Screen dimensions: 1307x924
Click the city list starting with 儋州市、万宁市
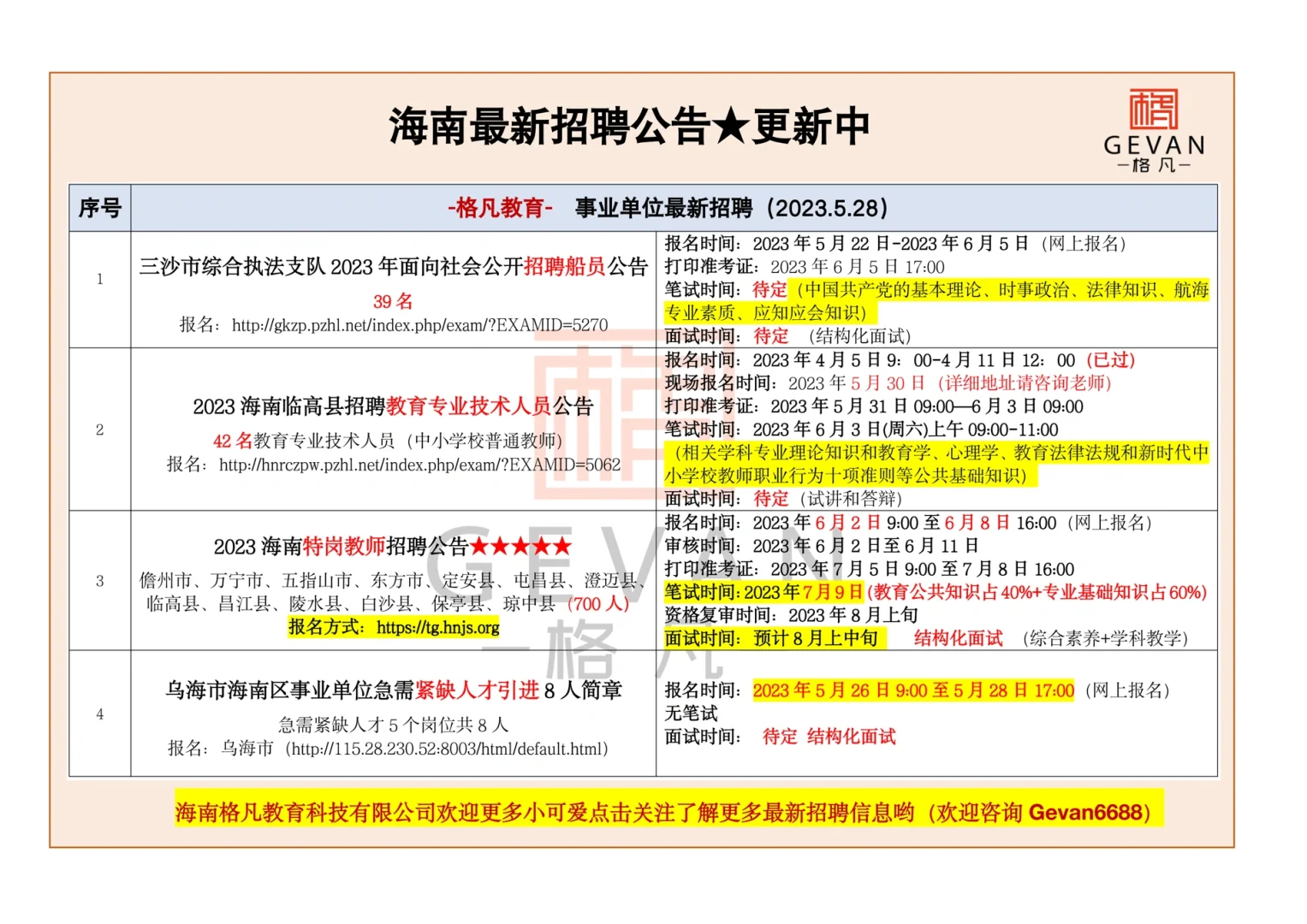[393, 592]
